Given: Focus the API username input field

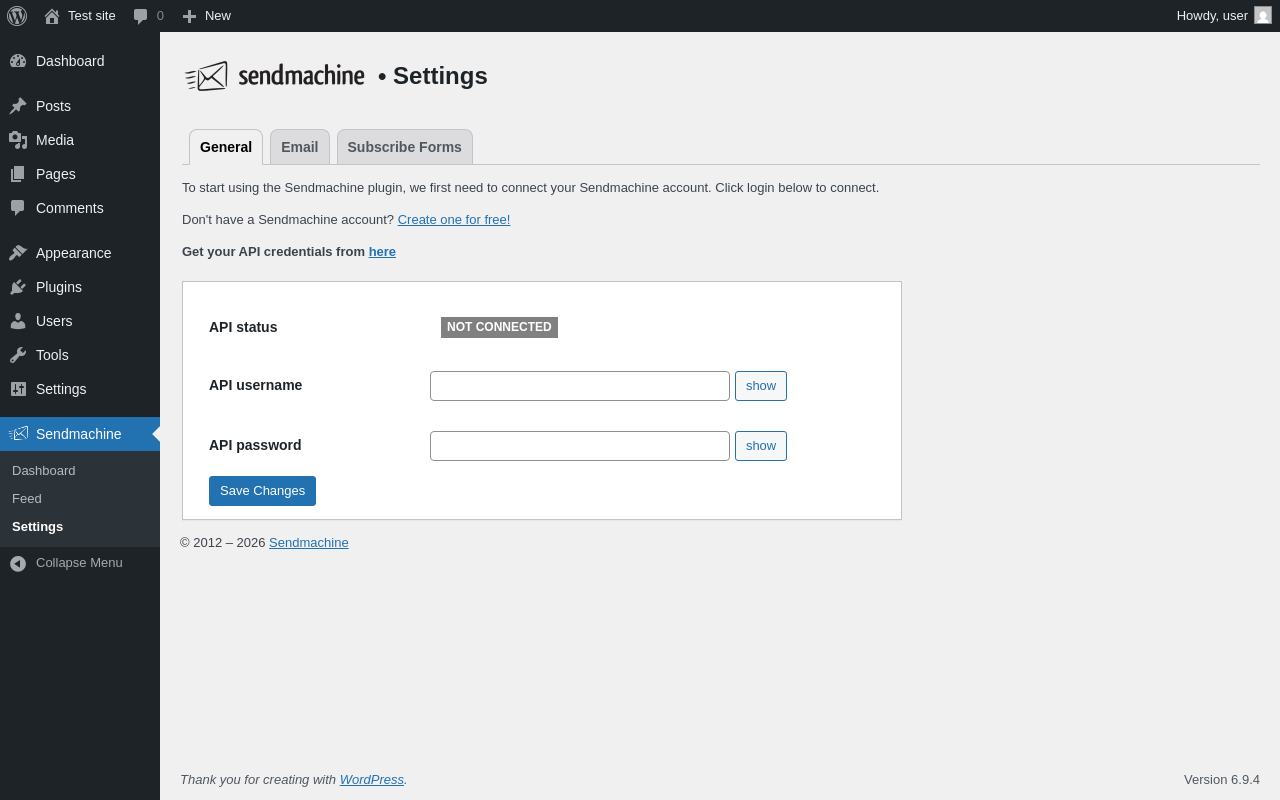Looking at the screenshot, I should point(580,386).
